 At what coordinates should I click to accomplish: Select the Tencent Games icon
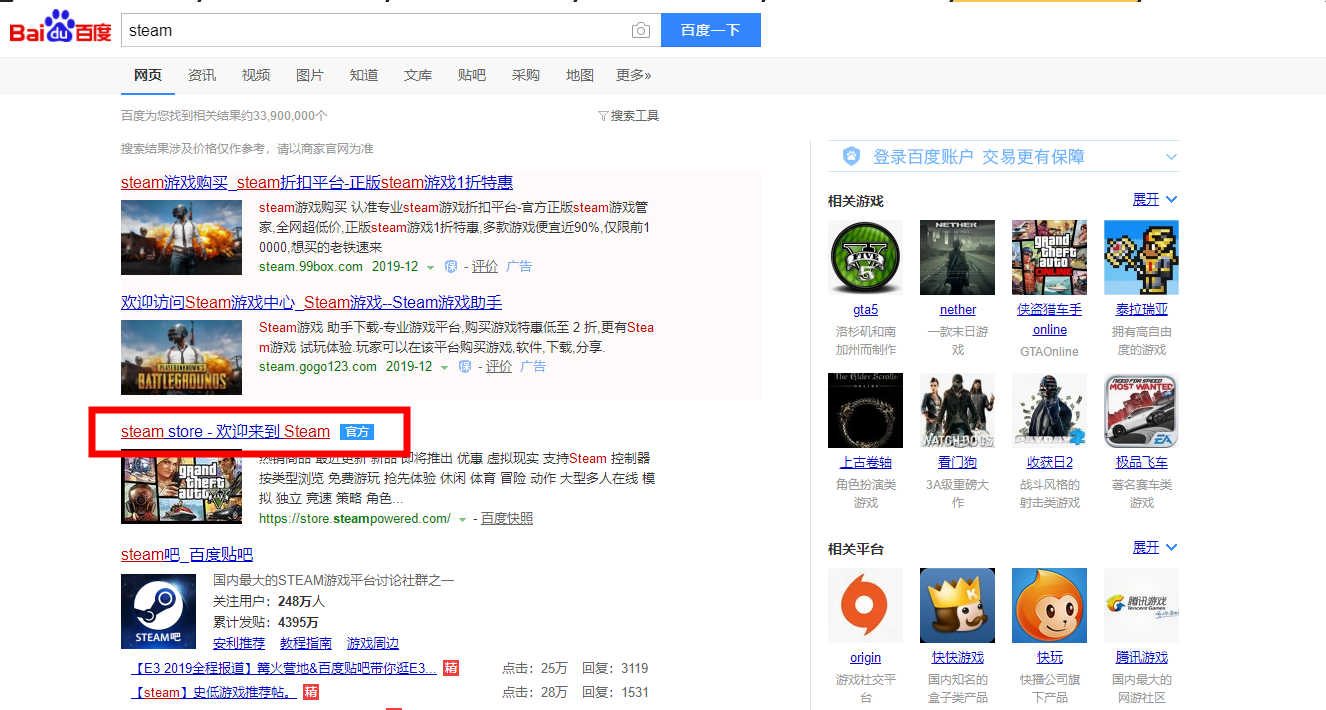pos(1141,605)
